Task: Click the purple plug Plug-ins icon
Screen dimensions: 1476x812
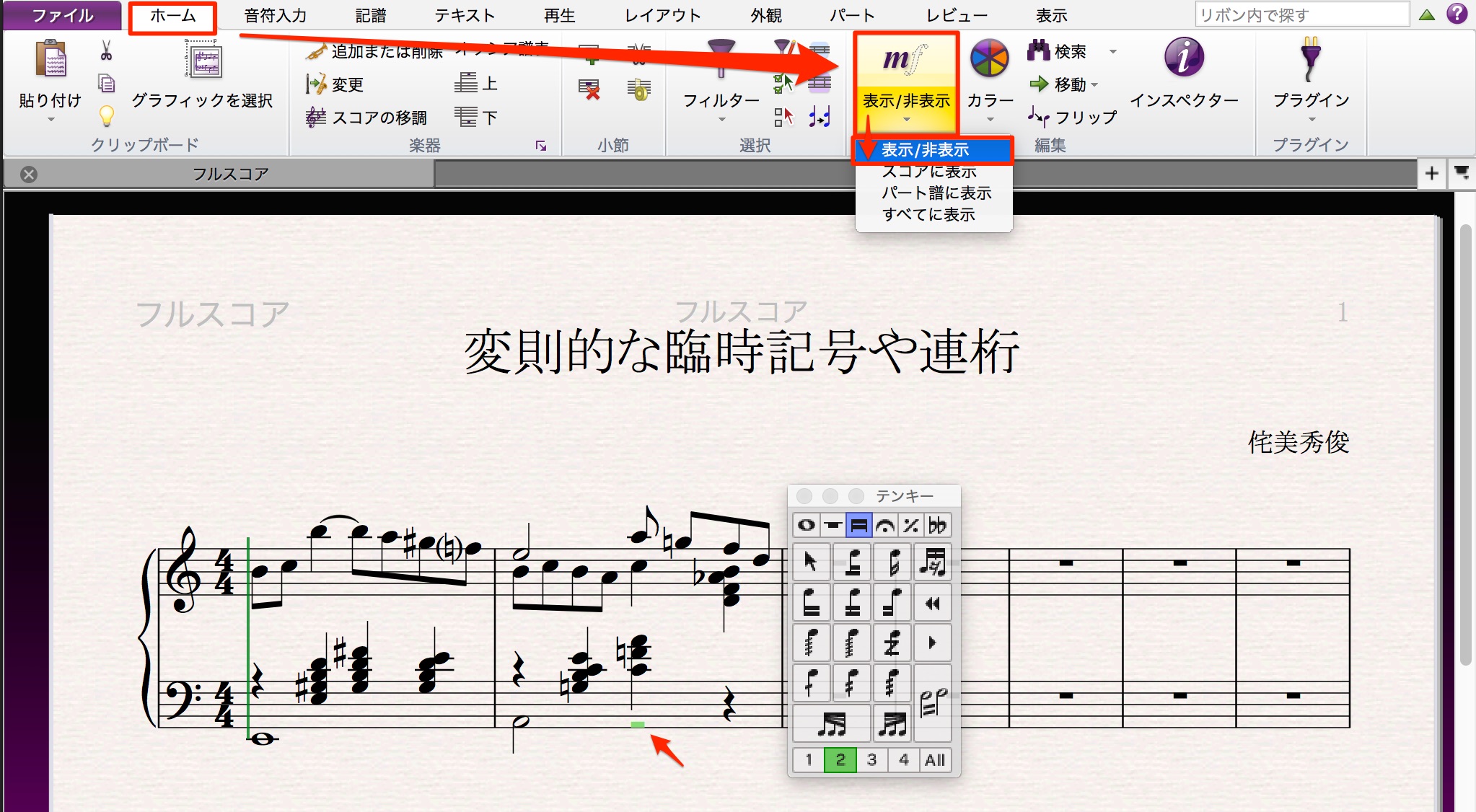Action: point(1311,59)
